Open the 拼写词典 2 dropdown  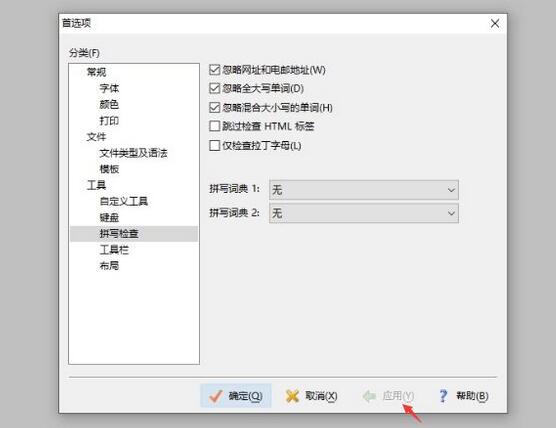coord(364,213)
